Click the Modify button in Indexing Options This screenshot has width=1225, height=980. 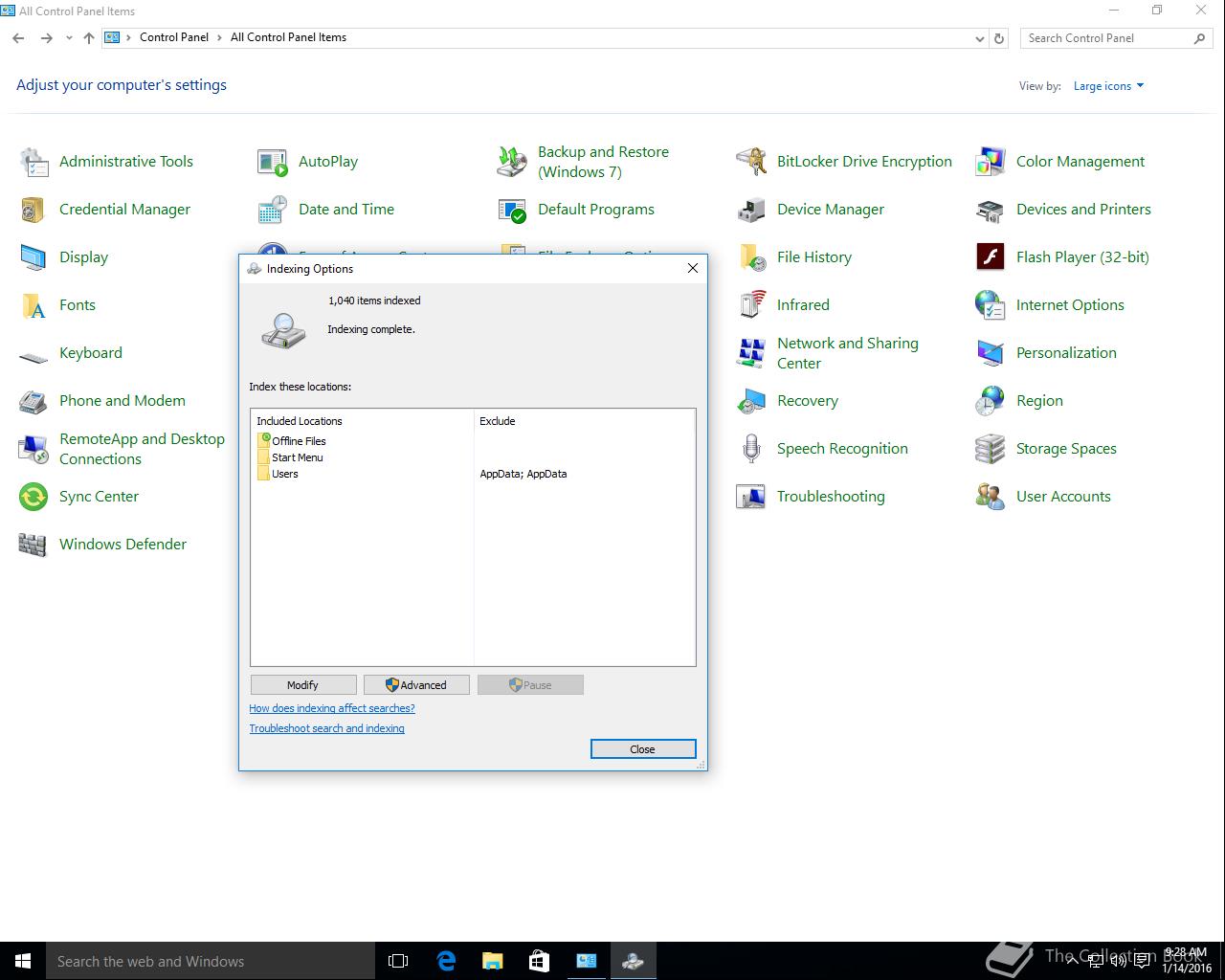click(303, 685)
